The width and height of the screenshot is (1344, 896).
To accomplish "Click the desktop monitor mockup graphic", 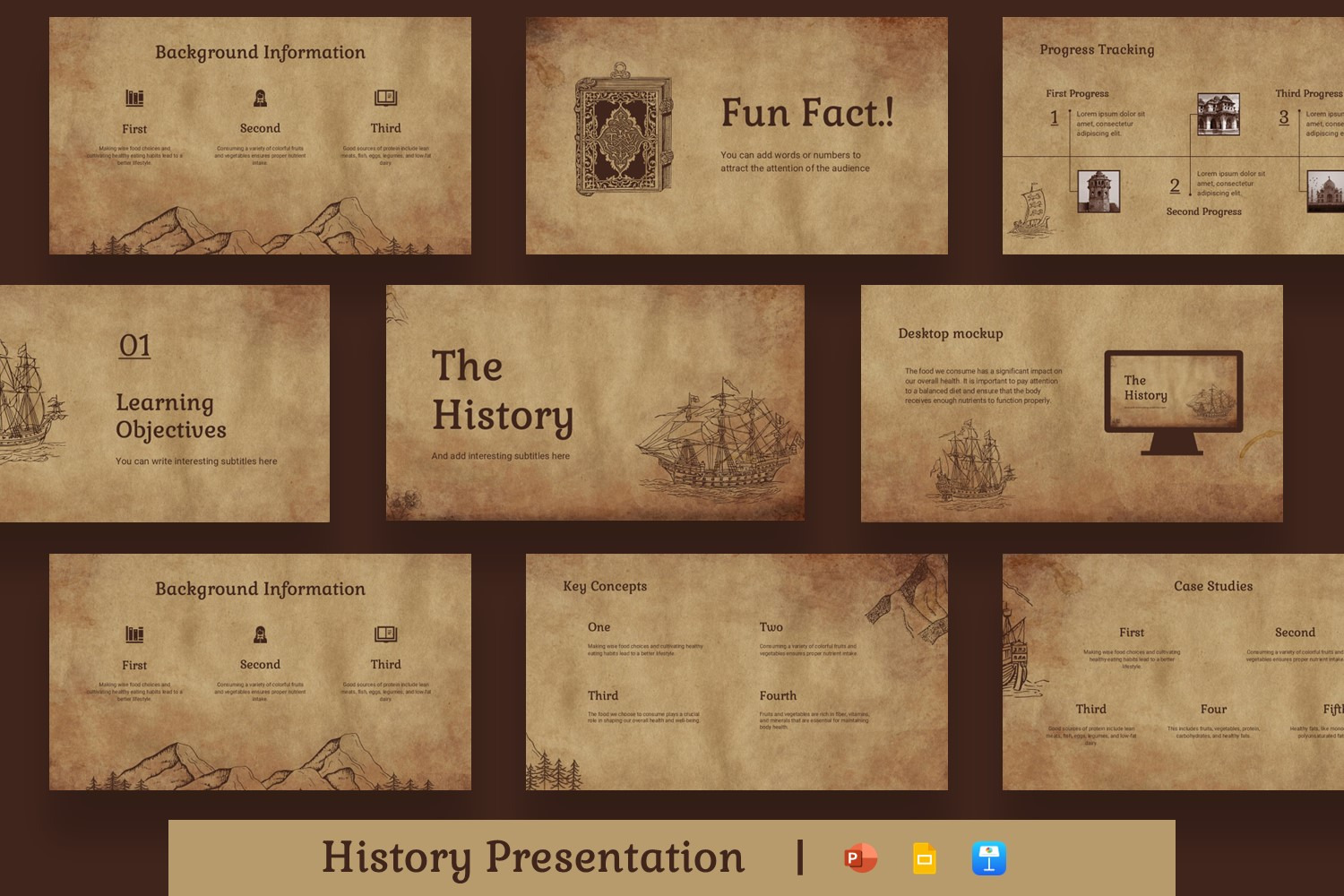I will (1173, 401).
